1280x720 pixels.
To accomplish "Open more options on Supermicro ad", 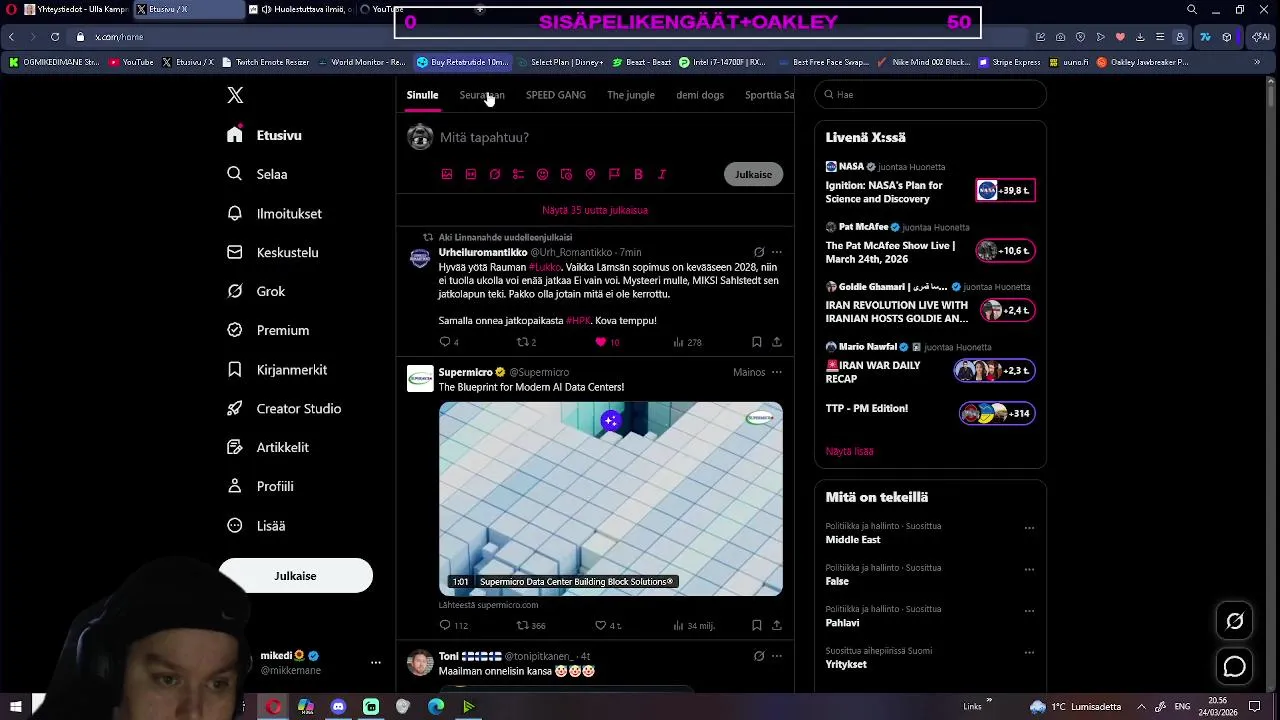I will click(776, 372).
